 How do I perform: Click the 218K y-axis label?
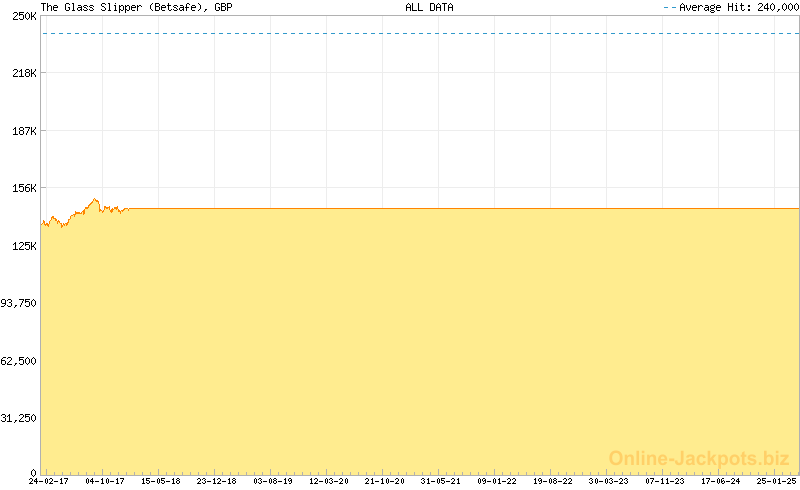click(24, 74)
